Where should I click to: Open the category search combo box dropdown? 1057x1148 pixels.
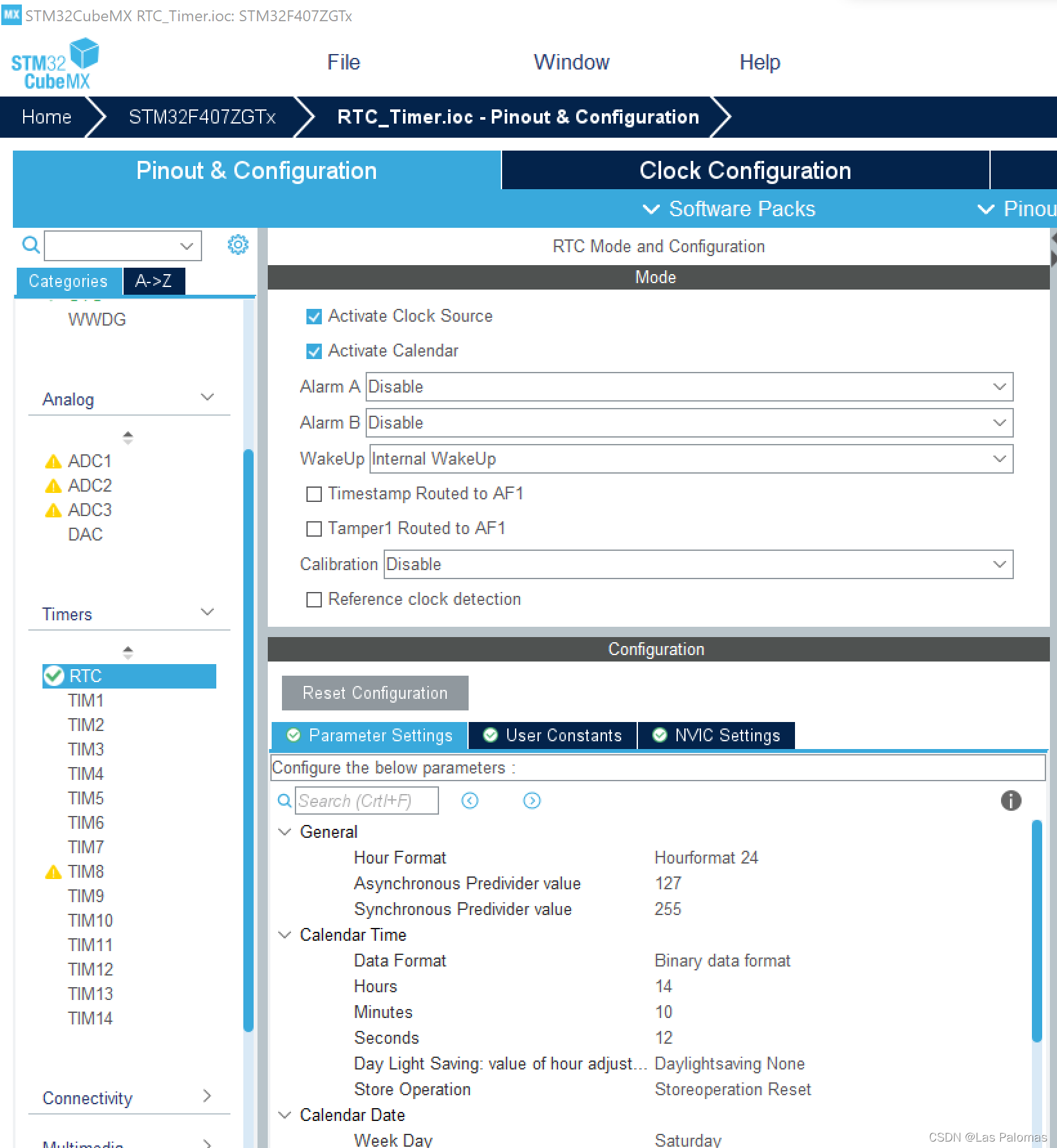tap(187, 246)
